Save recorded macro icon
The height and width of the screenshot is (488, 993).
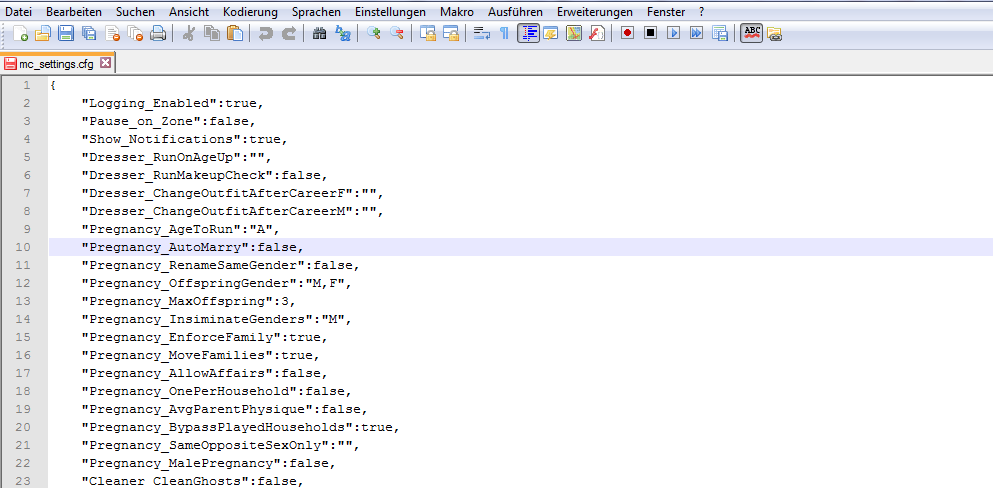pos(719,34)
